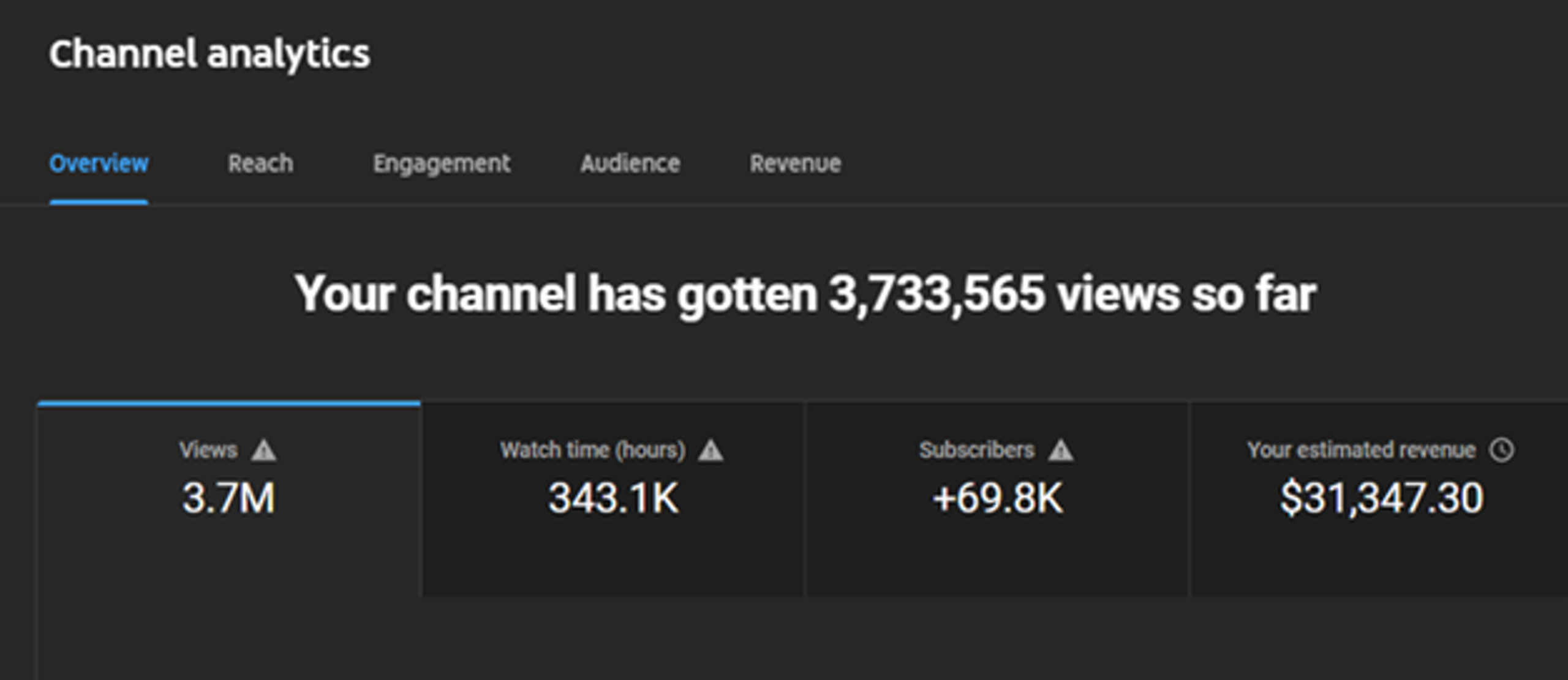Click the $31,347.30 revenue amount

coord(1382,498)
